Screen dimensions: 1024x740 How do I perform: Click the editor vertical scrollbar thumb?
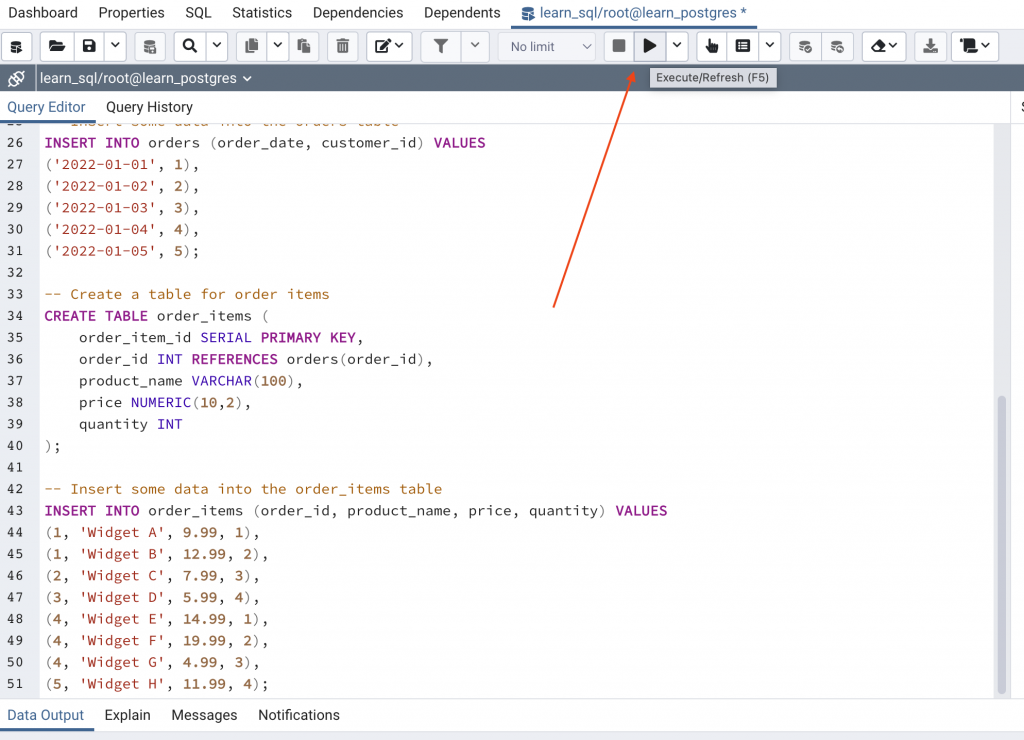click(x=1002, y=545)
